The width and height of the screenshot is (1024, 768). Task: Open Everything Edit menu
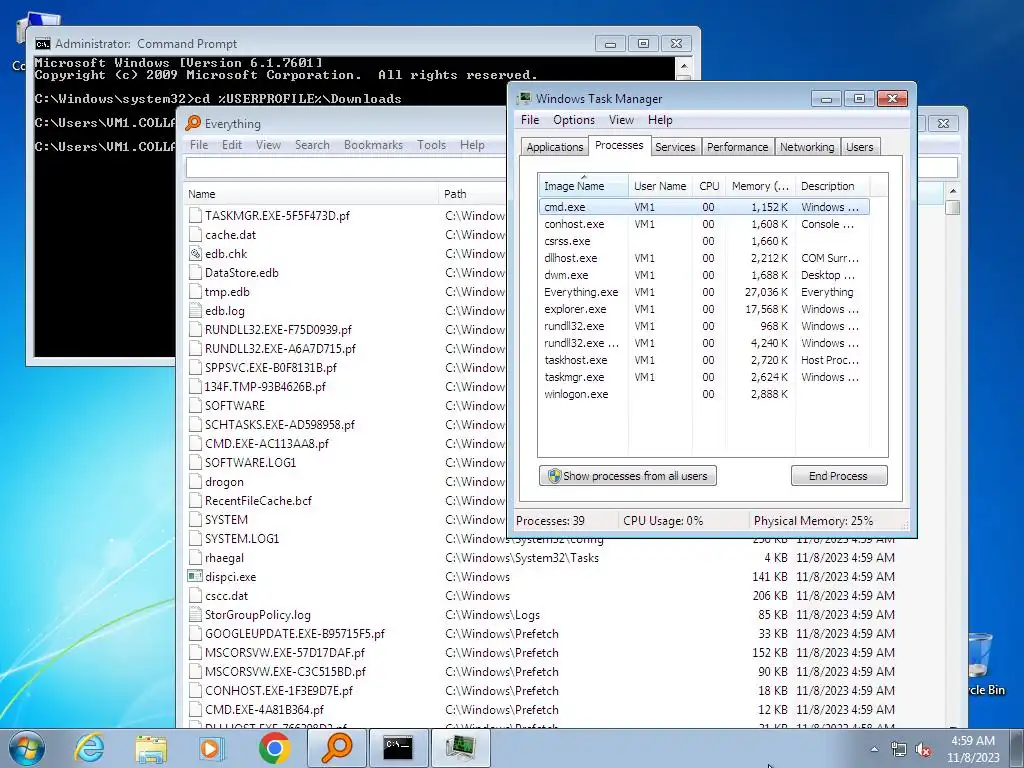click(232, 145)
